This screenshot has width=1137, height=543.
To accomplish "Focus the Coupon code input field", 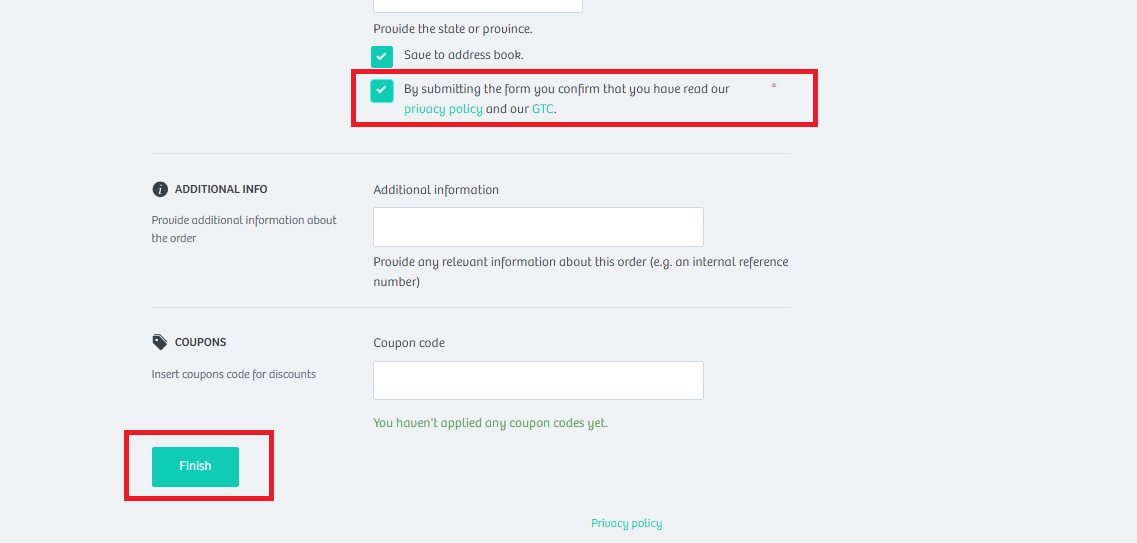I will (538, 381).
